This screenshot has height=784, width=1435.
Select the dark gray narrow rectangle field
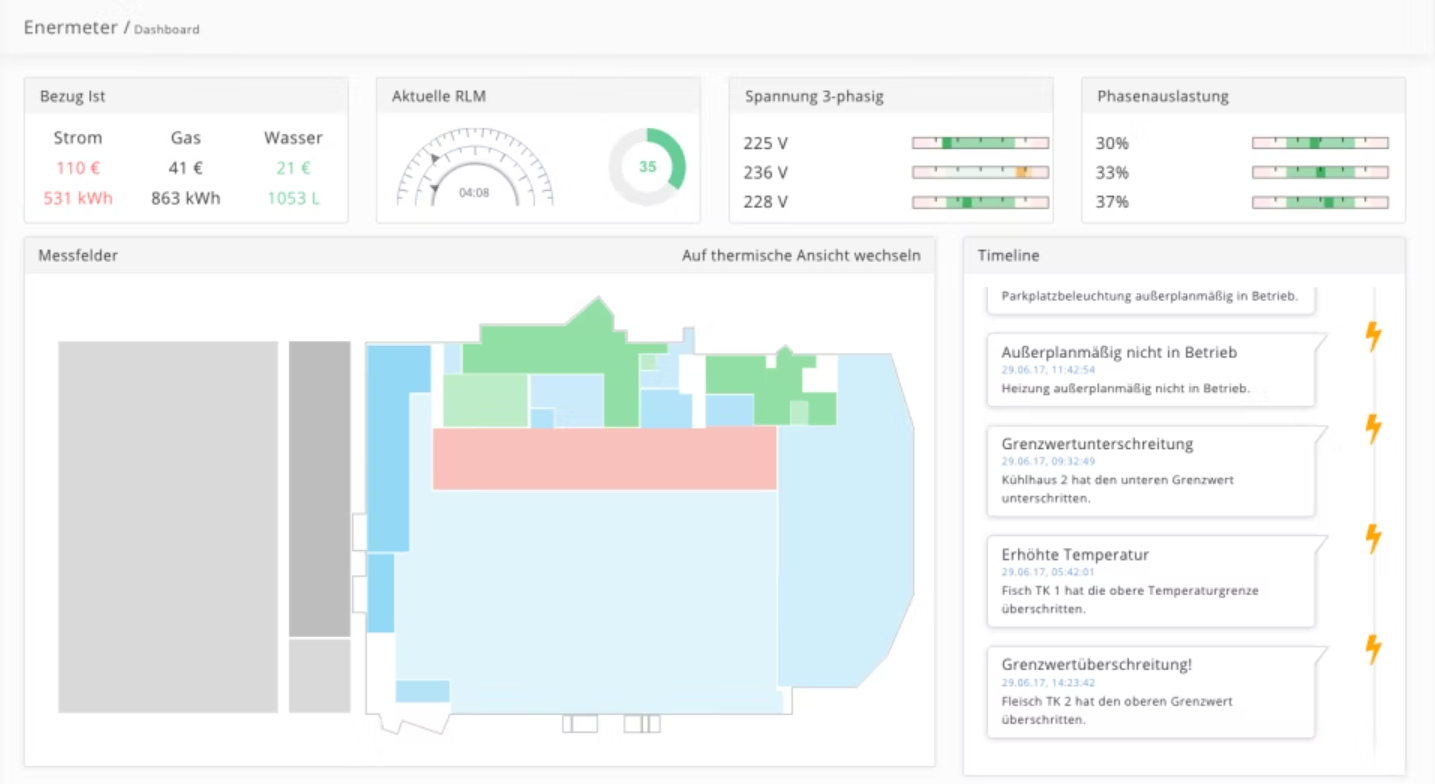[320, 489]
